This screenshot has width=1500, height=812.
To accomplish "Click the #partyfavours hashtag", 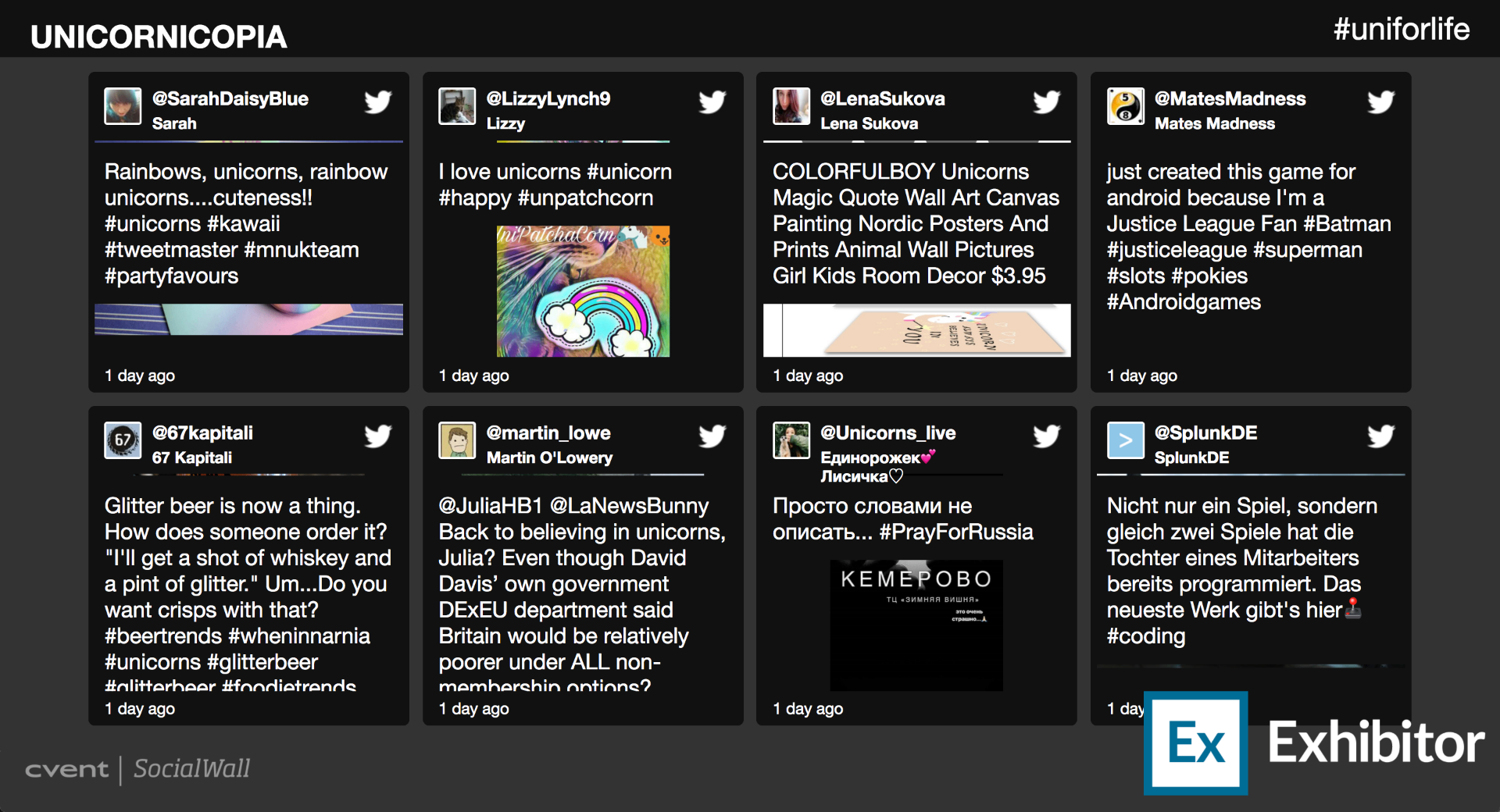I will (171, 276).
